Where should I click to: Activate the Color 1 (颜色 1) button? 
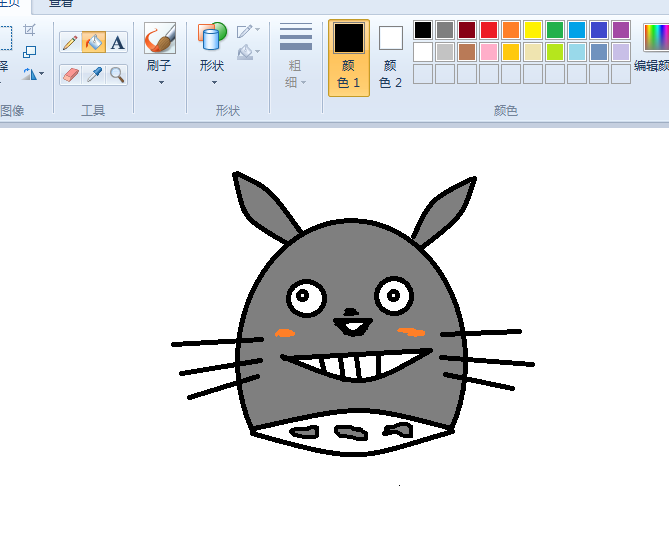point(349,58)
